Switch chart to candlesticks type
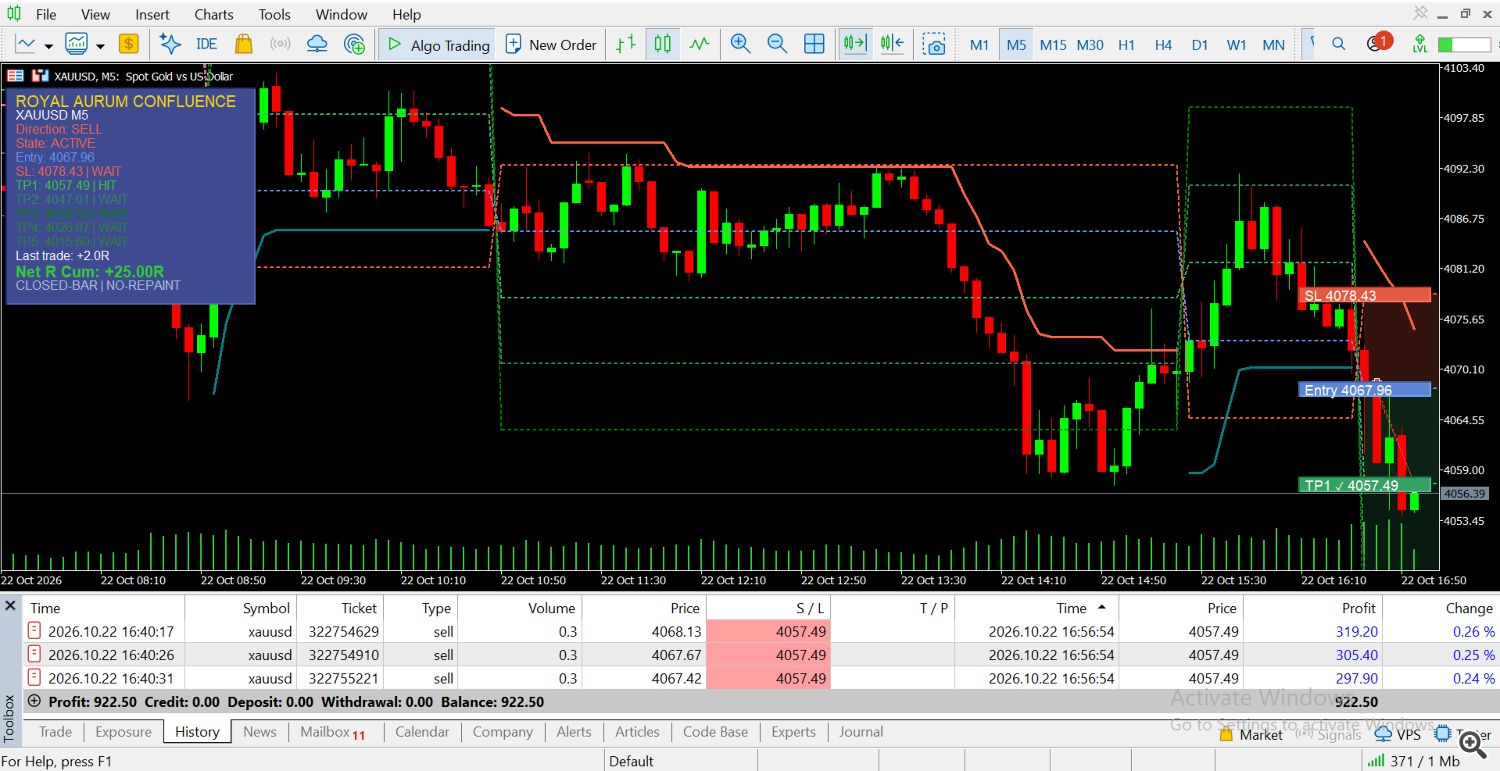 click(x=662, y=44)
